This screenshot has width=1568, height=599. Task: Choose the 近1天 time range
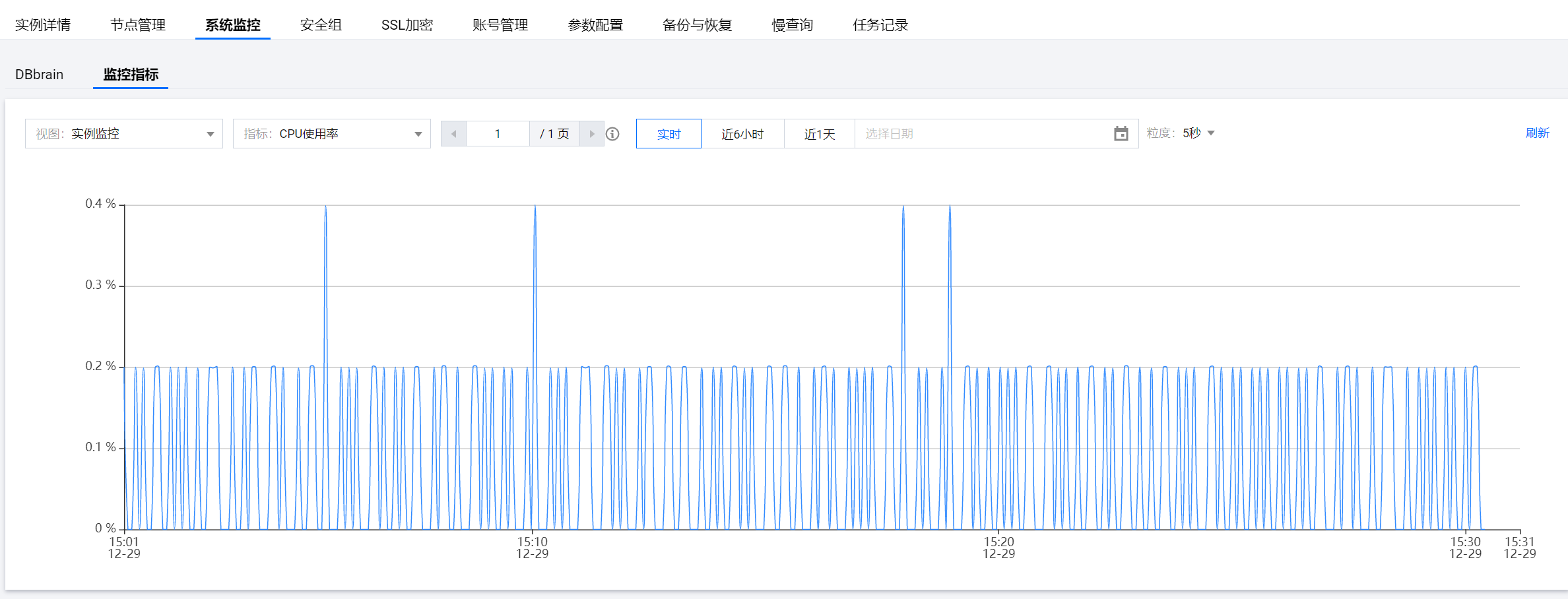point(820,134)
